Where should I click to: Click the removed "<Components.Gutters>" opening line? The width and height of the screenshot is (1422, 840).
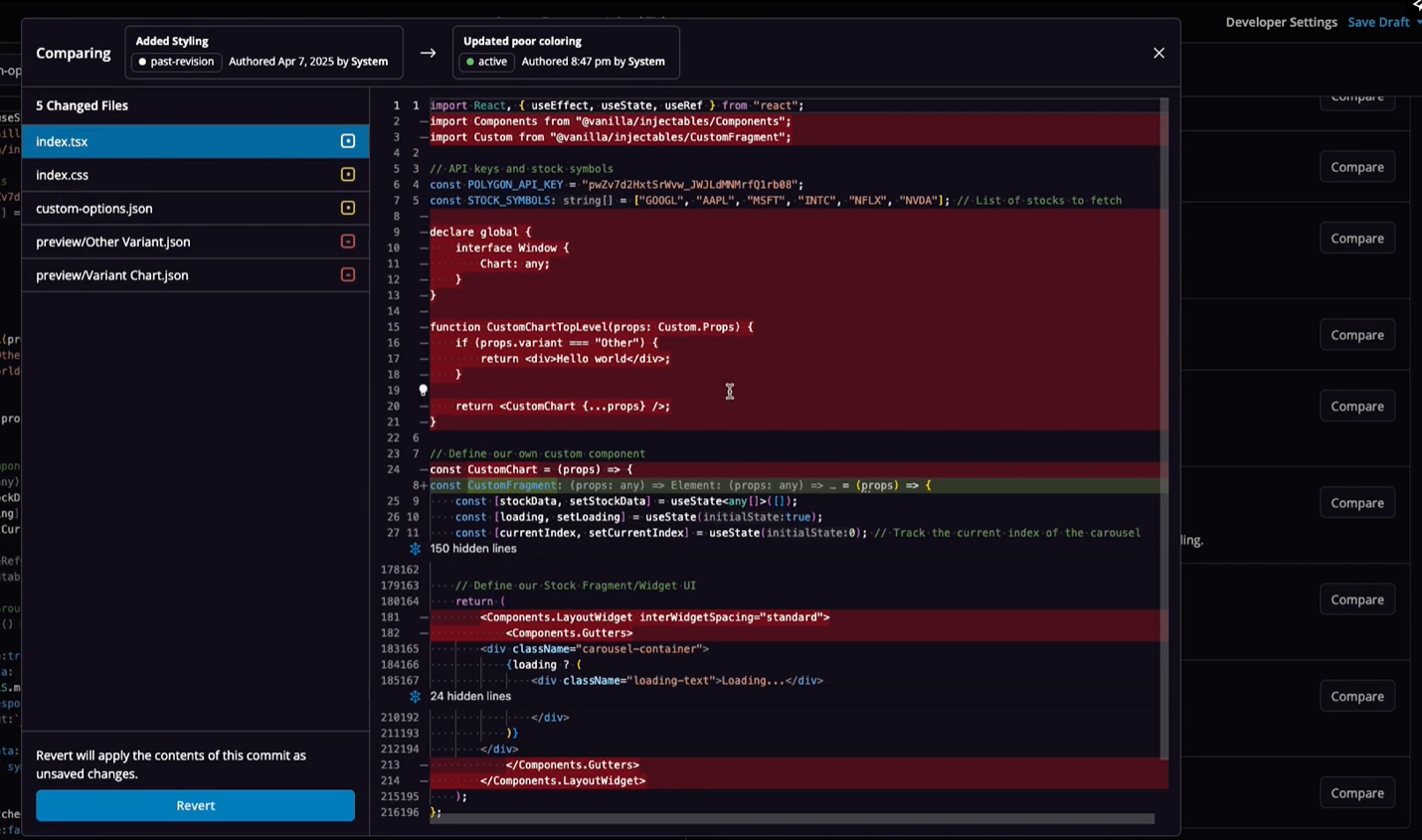(x=570, y=633)
